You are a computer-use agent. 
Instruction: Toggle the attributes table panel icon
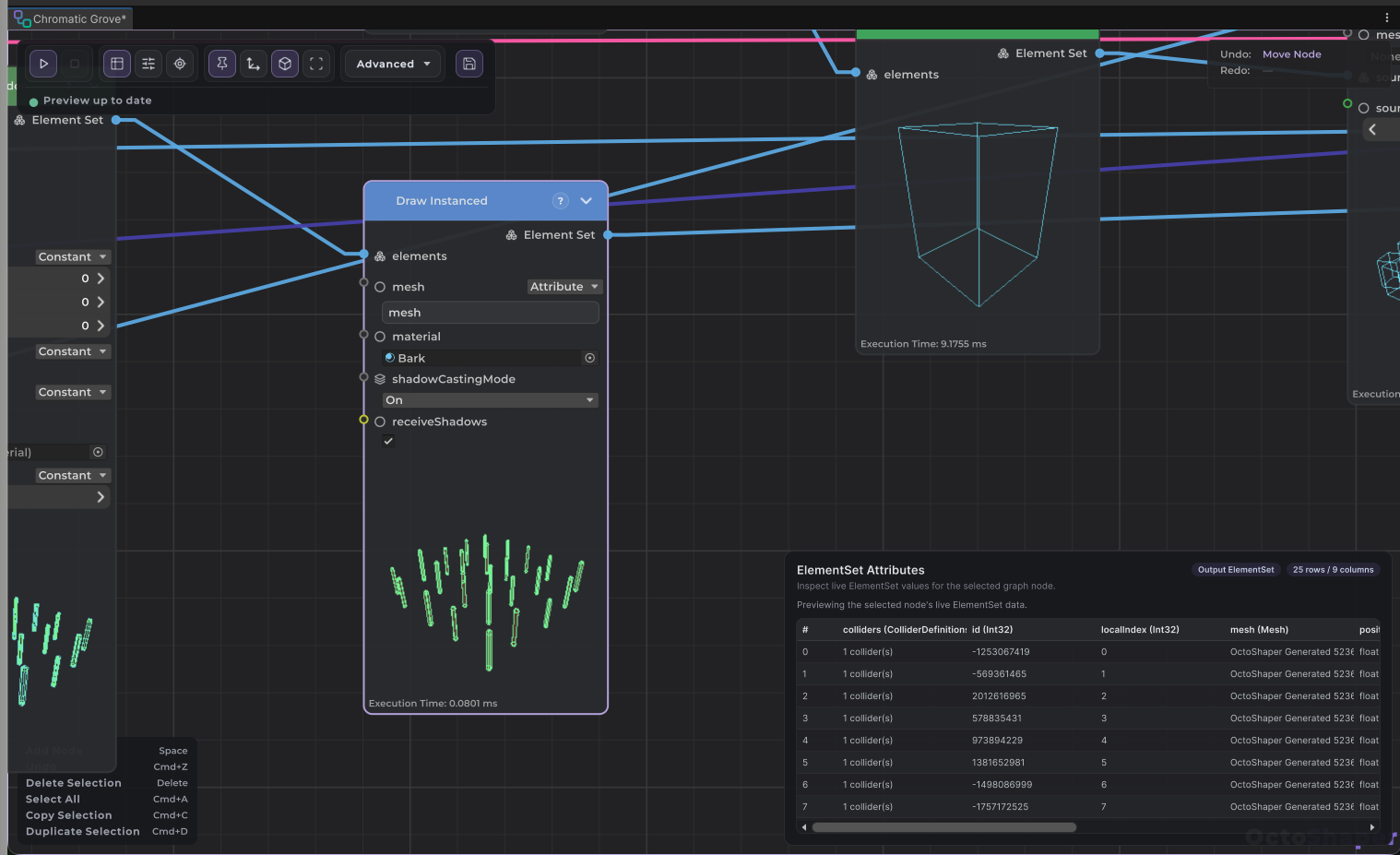pyautogui.click(x=117, y=64)
